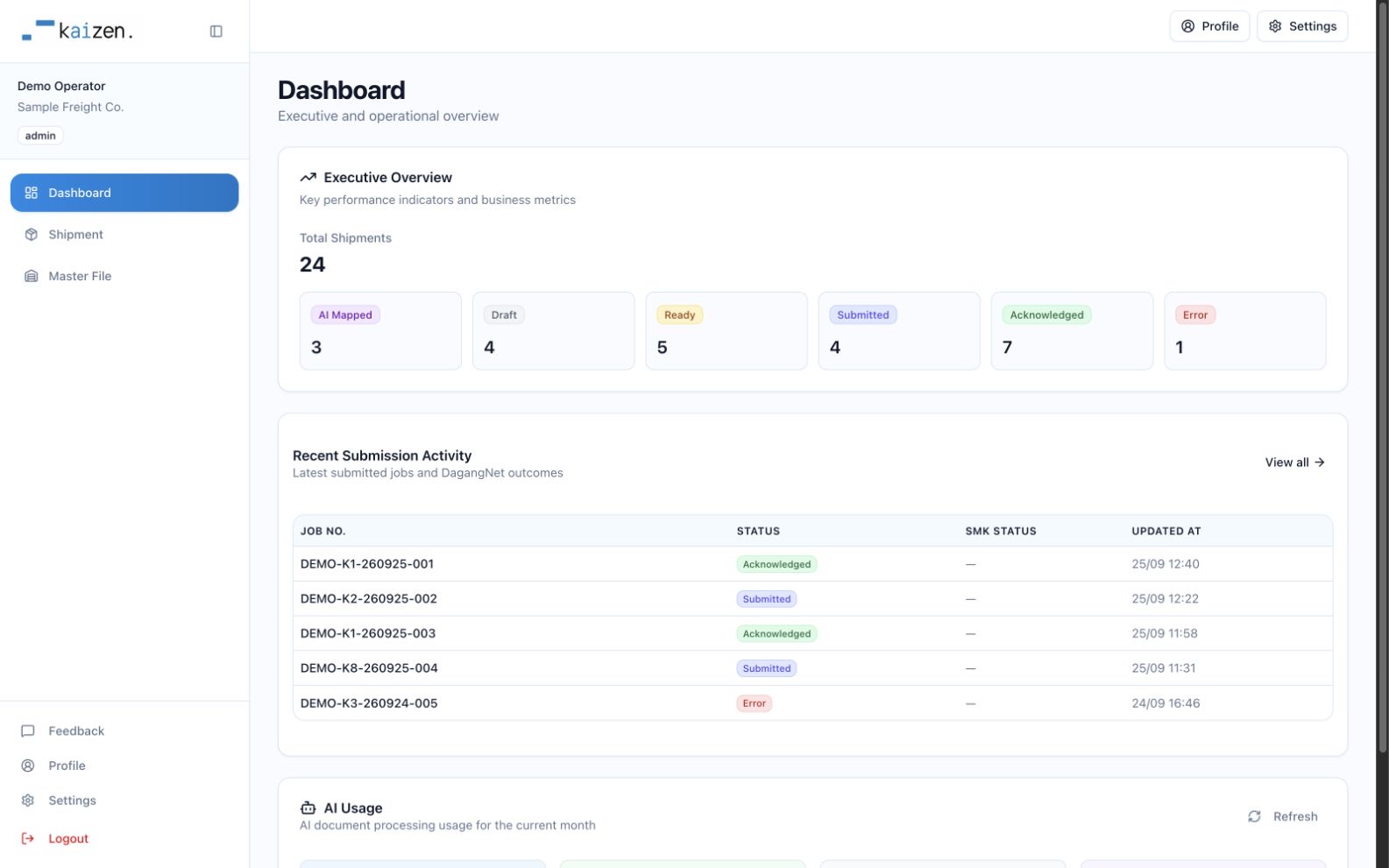The height and width of the screenshot is (868, 1389).
Task: Select the AI Mapped status card
Action: (x=380, y=331)
